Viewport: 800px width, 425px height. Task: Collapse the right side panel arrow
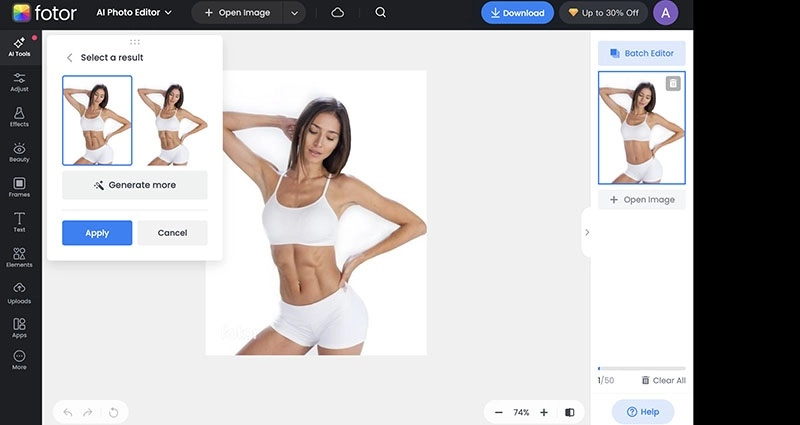(x=586, y=232)
